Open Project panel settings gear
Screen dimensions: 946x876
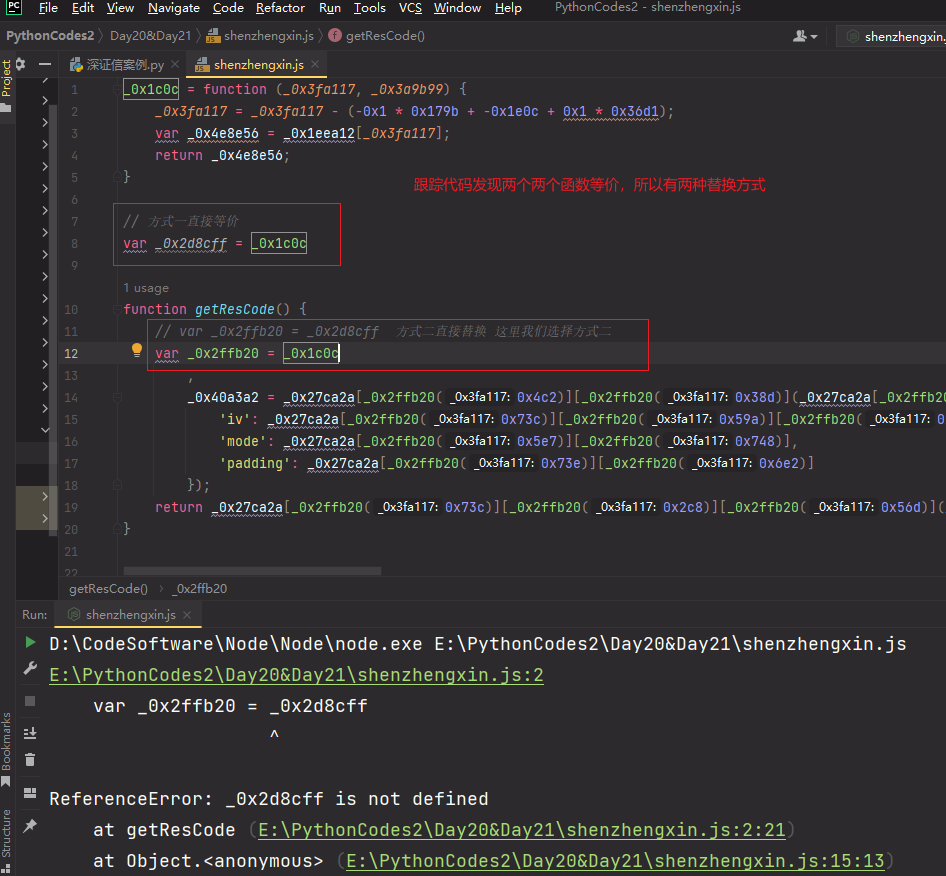click(21, 64)
